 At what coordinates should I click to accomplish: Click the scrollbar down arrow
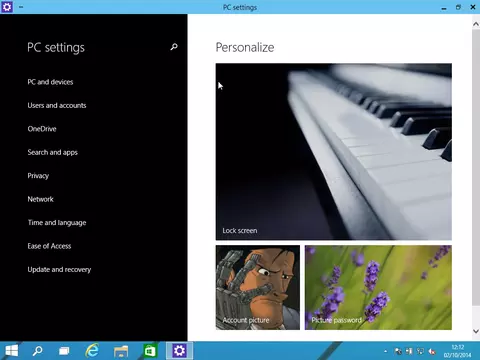(x=476, y=331)
